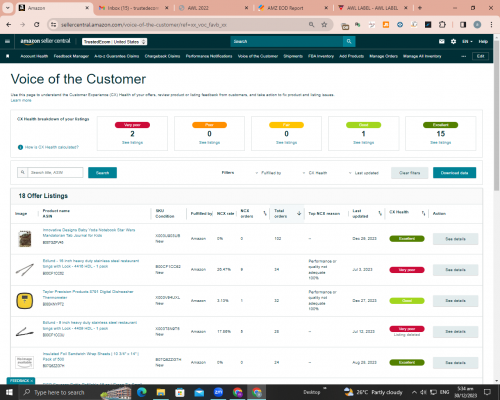Open the Windows Start menu
500x400 pixels.
[x=9, y=392]
